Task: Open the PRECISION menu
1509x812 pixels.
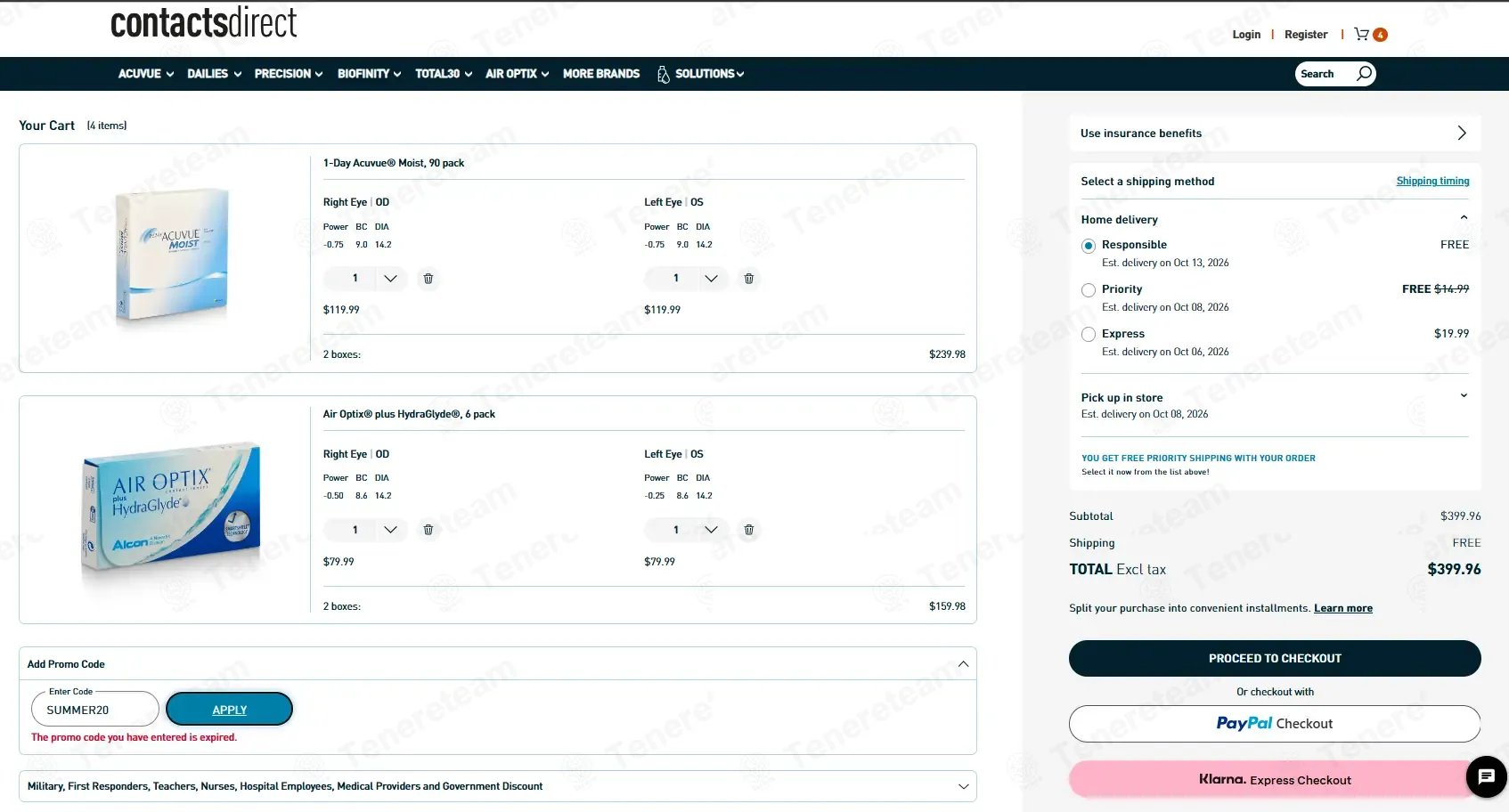Action: pos(289,74)
